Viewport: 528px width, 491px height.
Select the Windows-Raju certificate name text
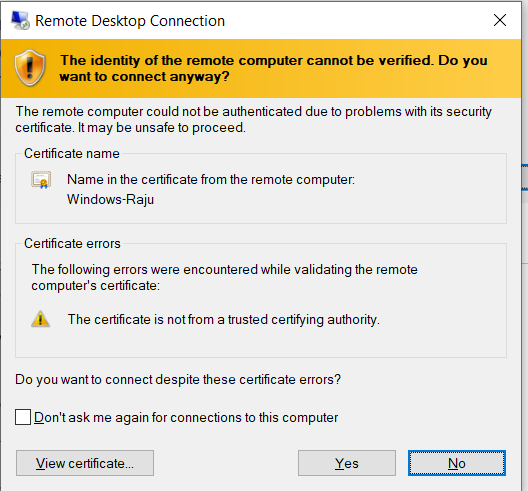(x=110, y=199)
